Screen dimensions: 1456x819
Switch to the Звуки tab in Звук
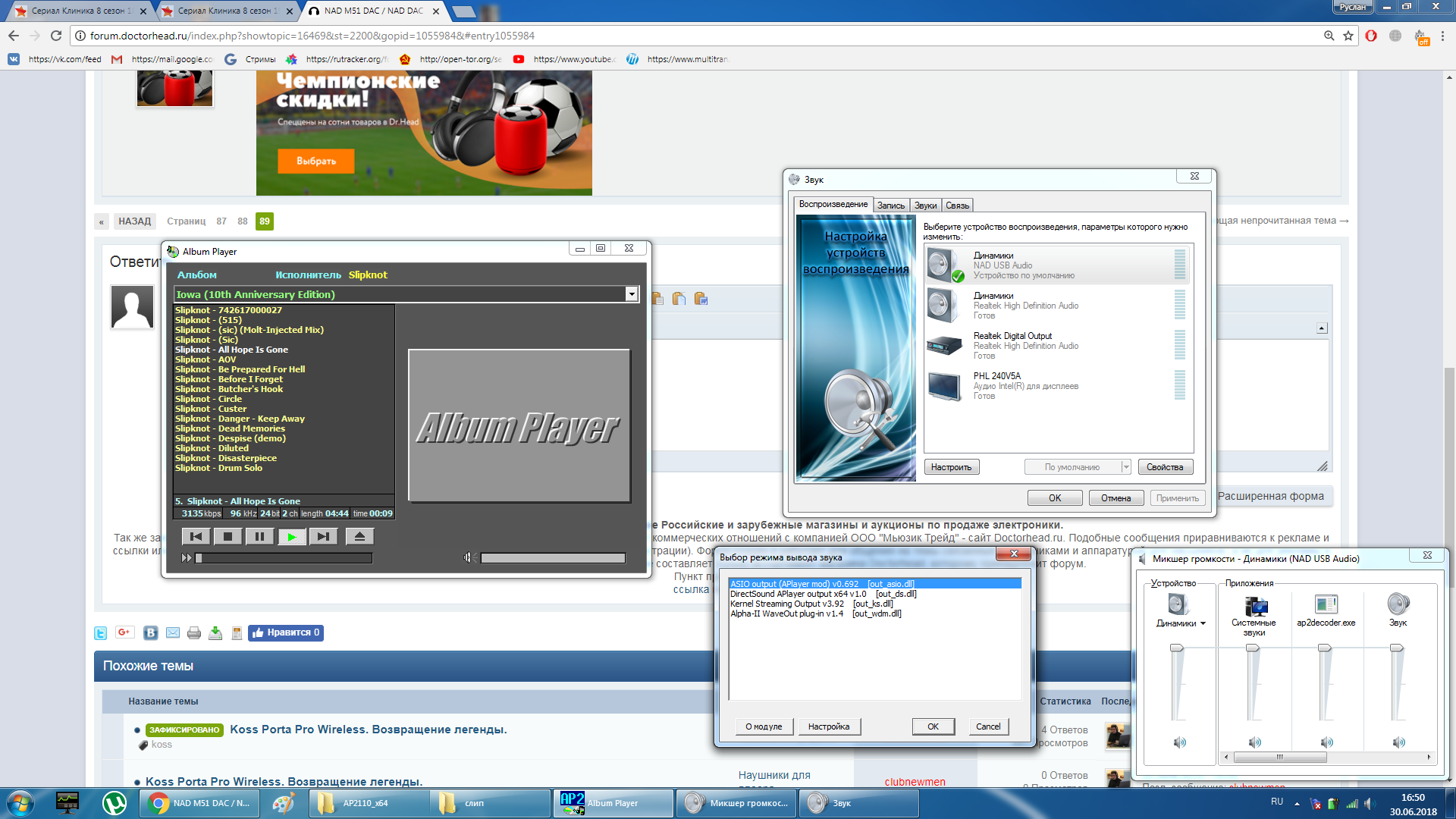(925, 206)
